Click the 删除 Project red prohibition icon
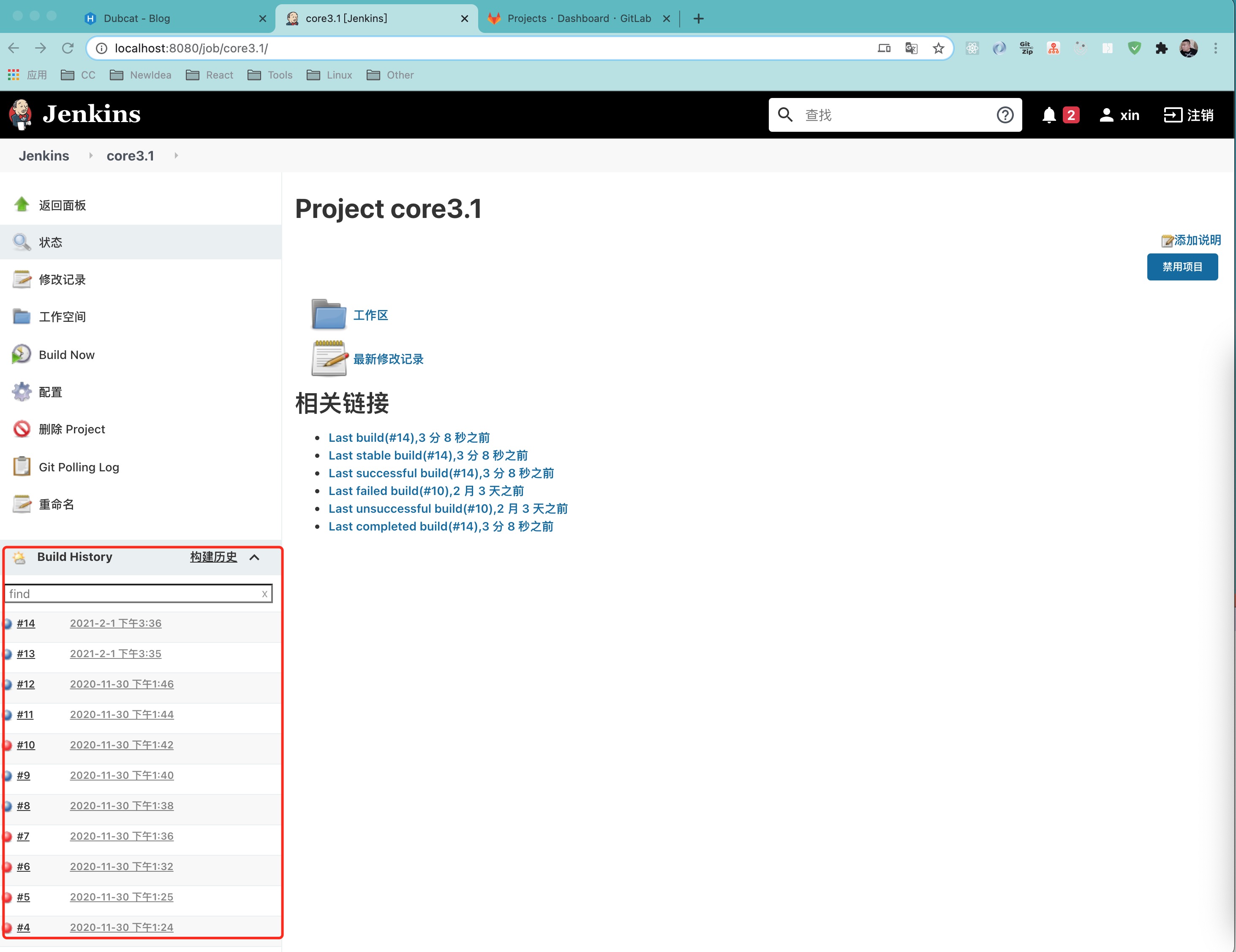Viewport: 1236px width, 952px height. (x=22, y=429)
